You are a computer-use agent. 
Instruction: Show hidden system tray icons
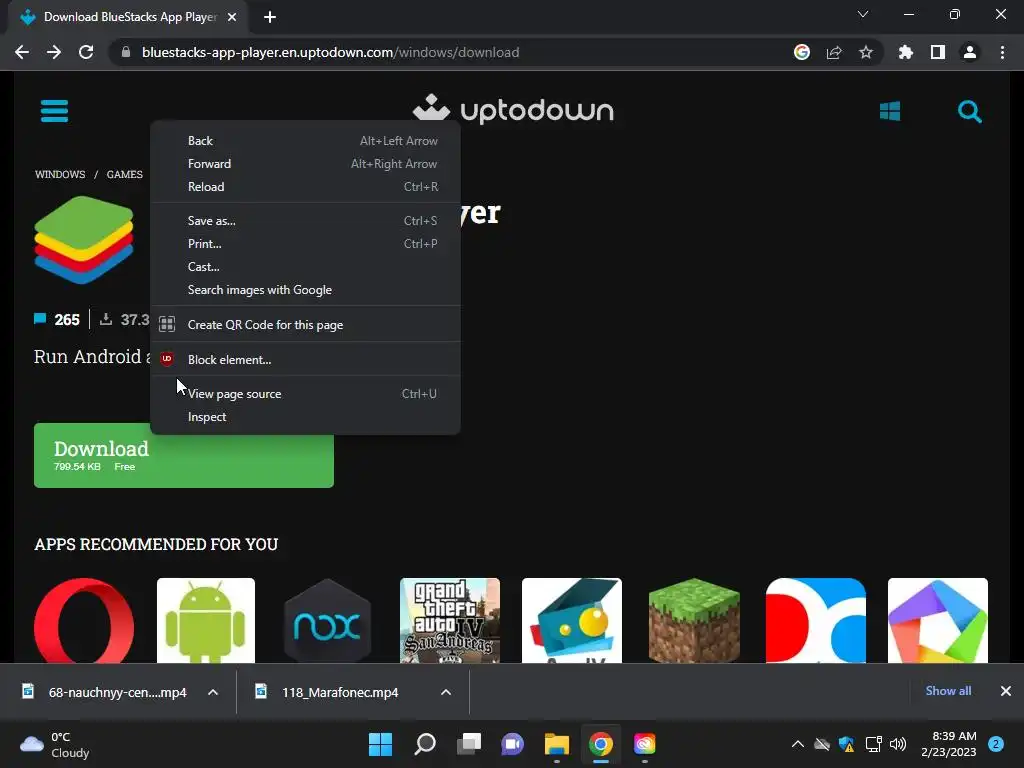click(797, 744)
